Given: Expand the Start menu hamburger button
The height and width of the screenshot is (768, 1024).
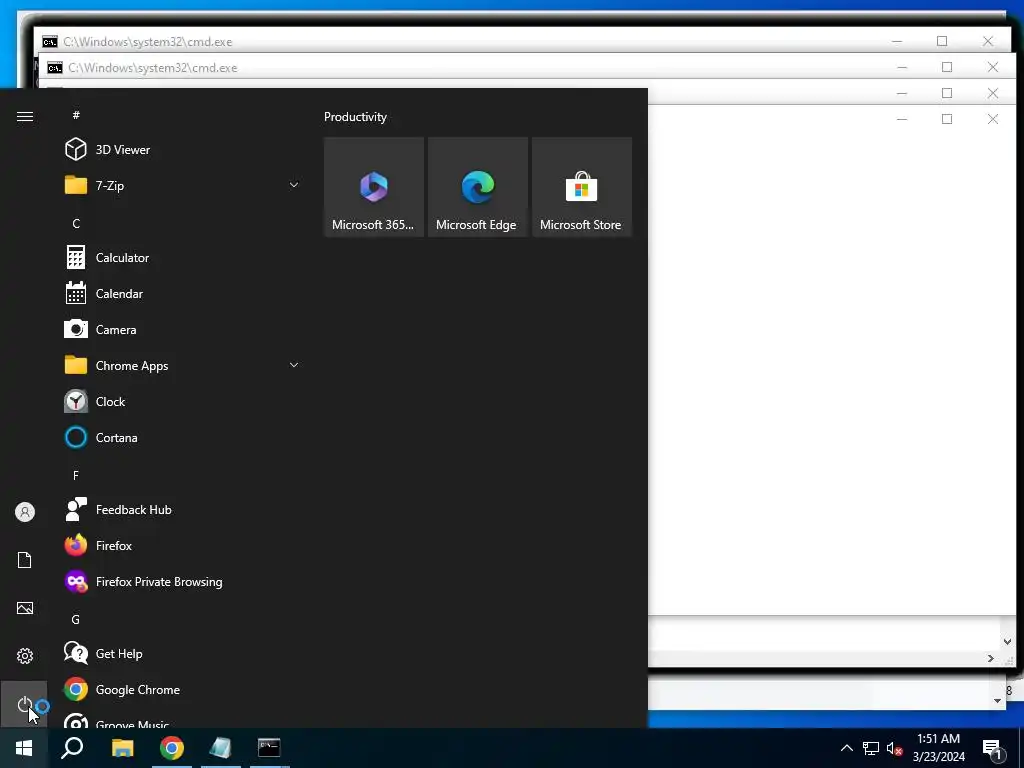Looking at the screenshot, I should click(25, 116).
